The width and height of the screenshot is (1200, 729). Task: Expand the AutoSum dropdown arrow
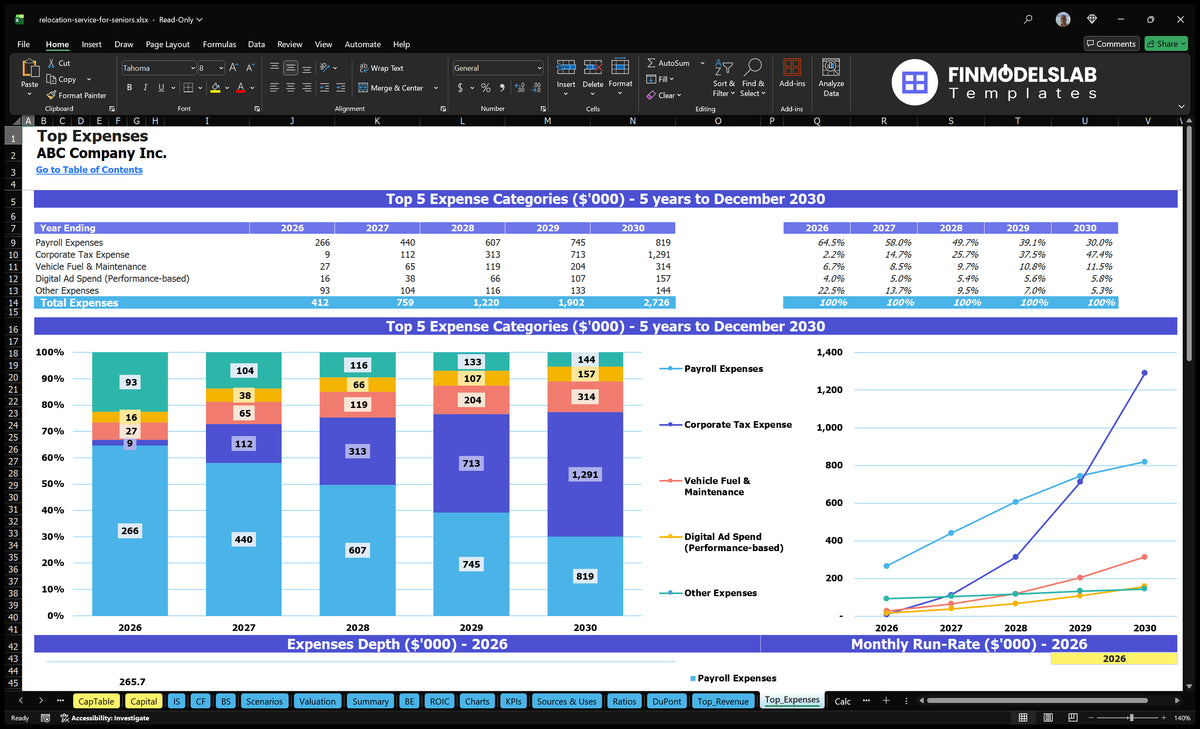pos(702,63)
